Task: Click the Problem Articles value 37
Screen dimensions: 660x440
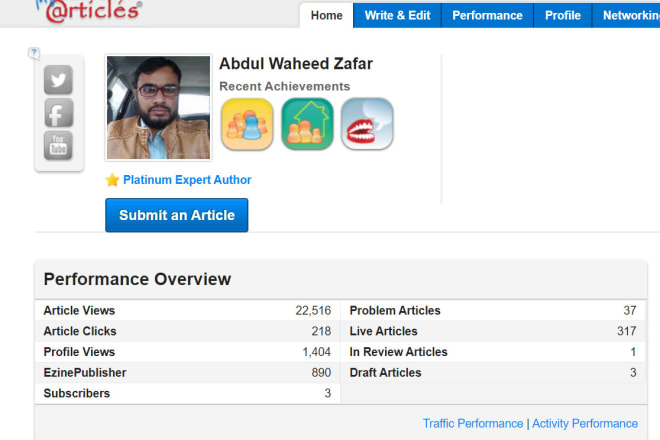Action: [x=630, y=310]
